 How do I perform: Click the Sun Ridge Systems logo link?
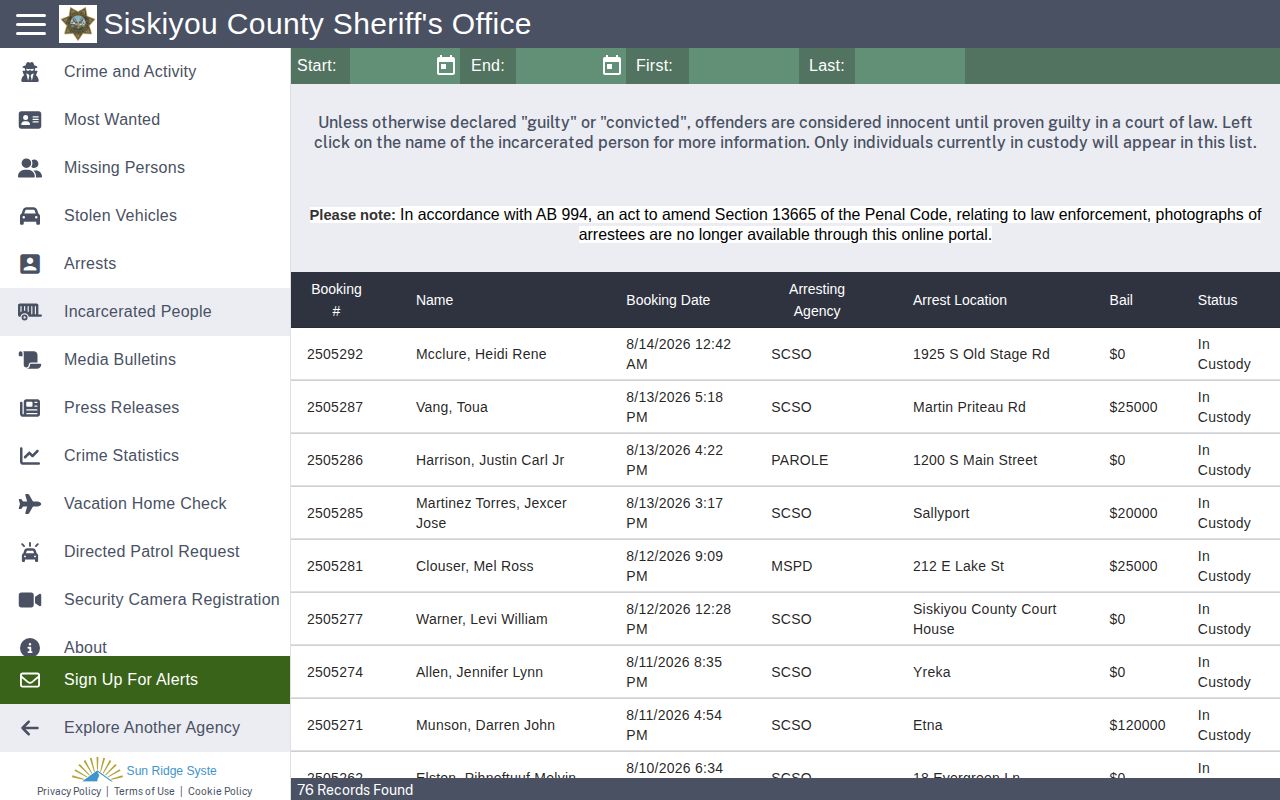[145, 769]
